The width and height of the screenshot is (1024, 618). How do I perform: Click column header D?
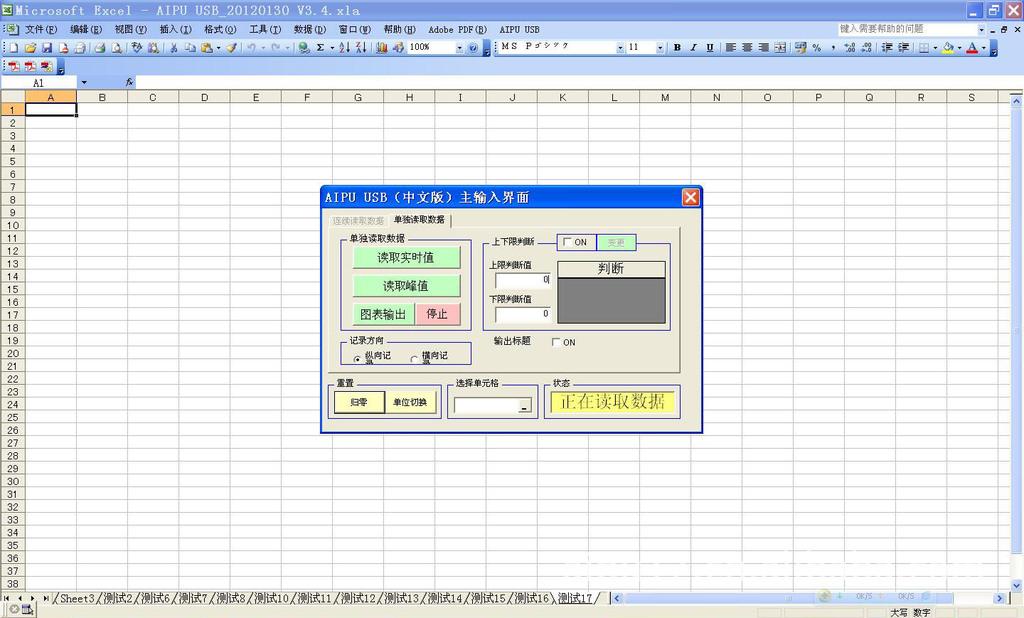(x=204, y=97)
